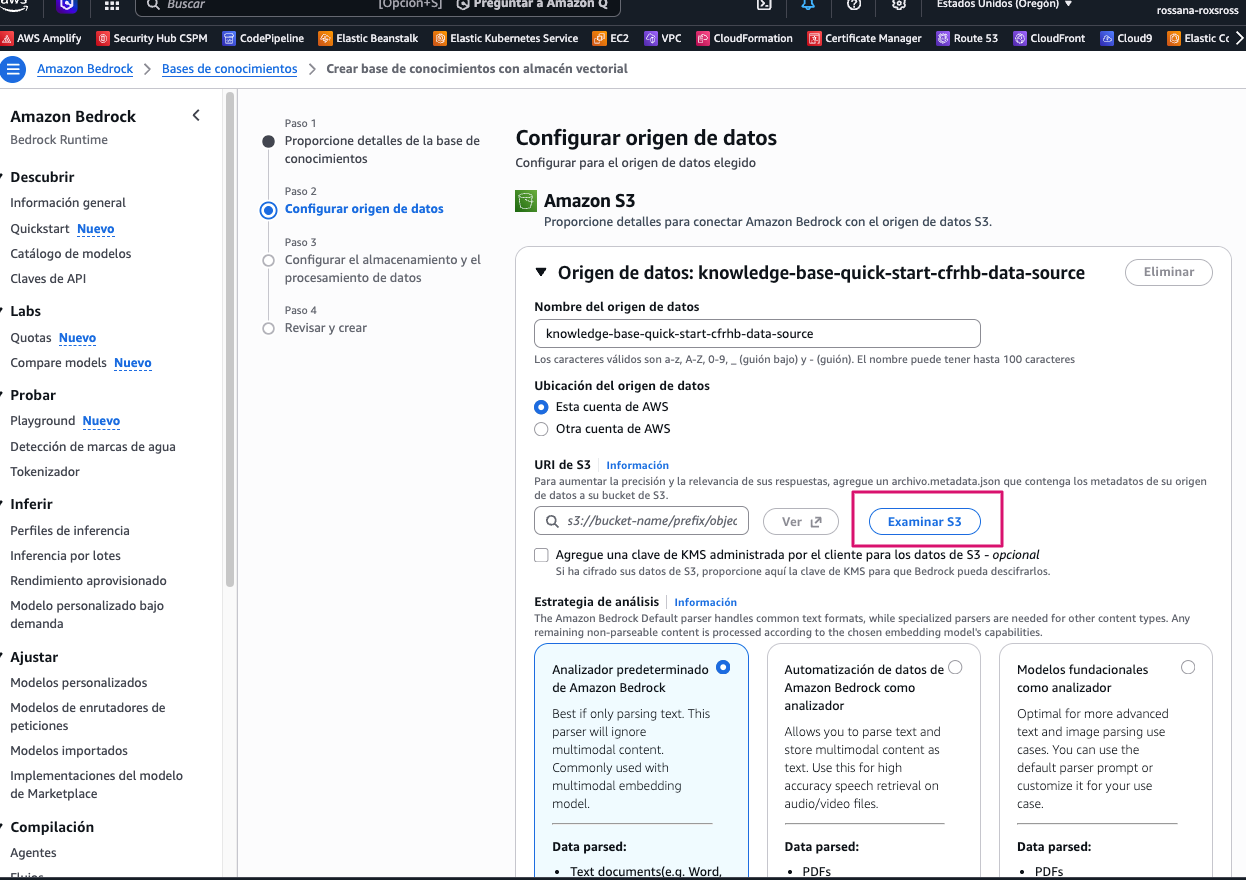Click the Ver button beside the S3 URI
Viewport: 1246px width, 880px height.
tap(799, 521)
